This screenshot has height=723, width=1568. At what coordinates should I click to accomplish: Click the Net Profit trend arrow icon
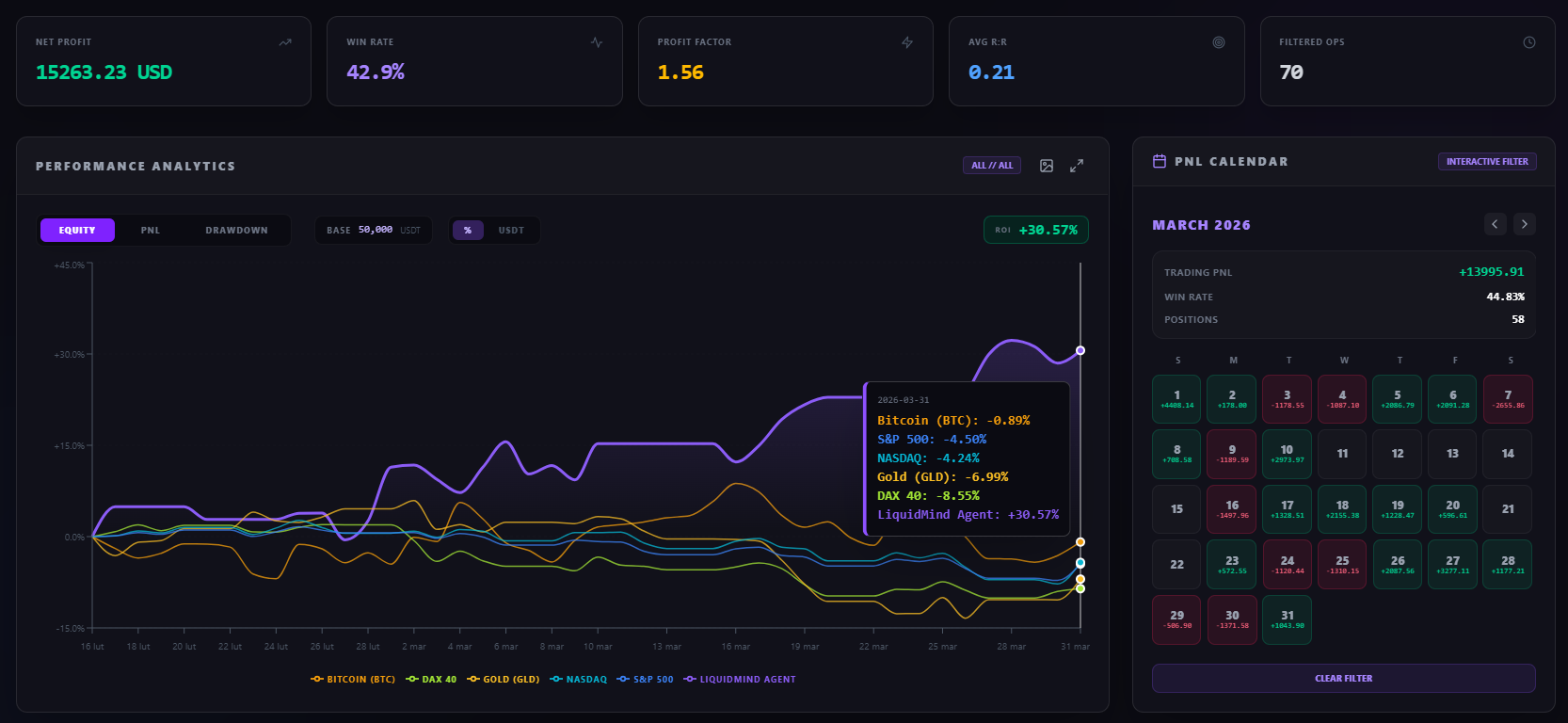tap(285, 42)
